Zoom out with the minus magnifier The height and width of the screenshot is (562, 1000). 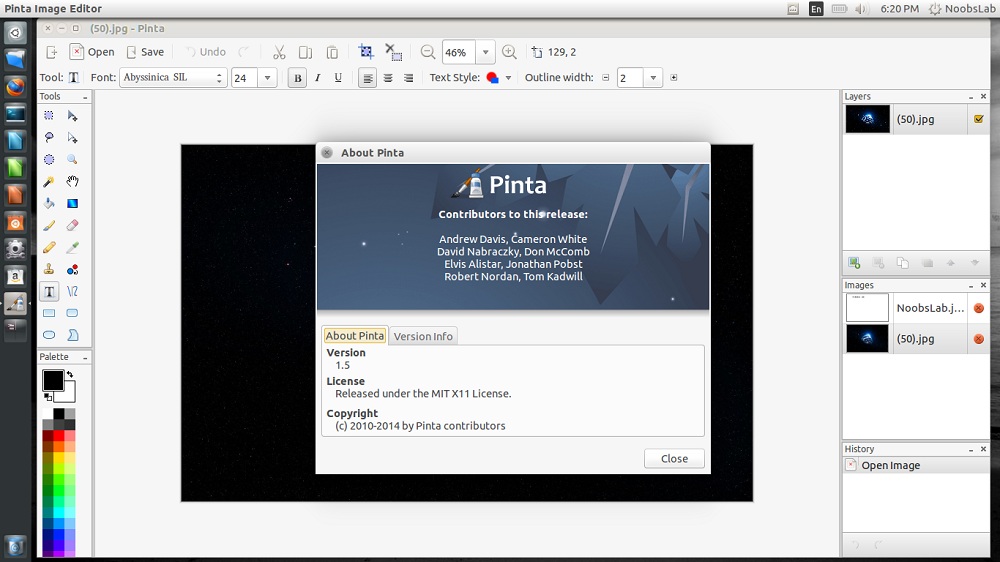428,52
